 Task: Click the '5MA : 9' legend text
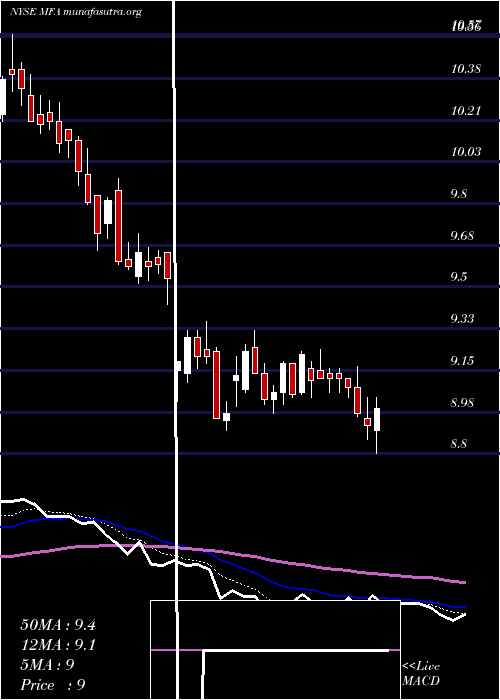[x=47, y=665]
